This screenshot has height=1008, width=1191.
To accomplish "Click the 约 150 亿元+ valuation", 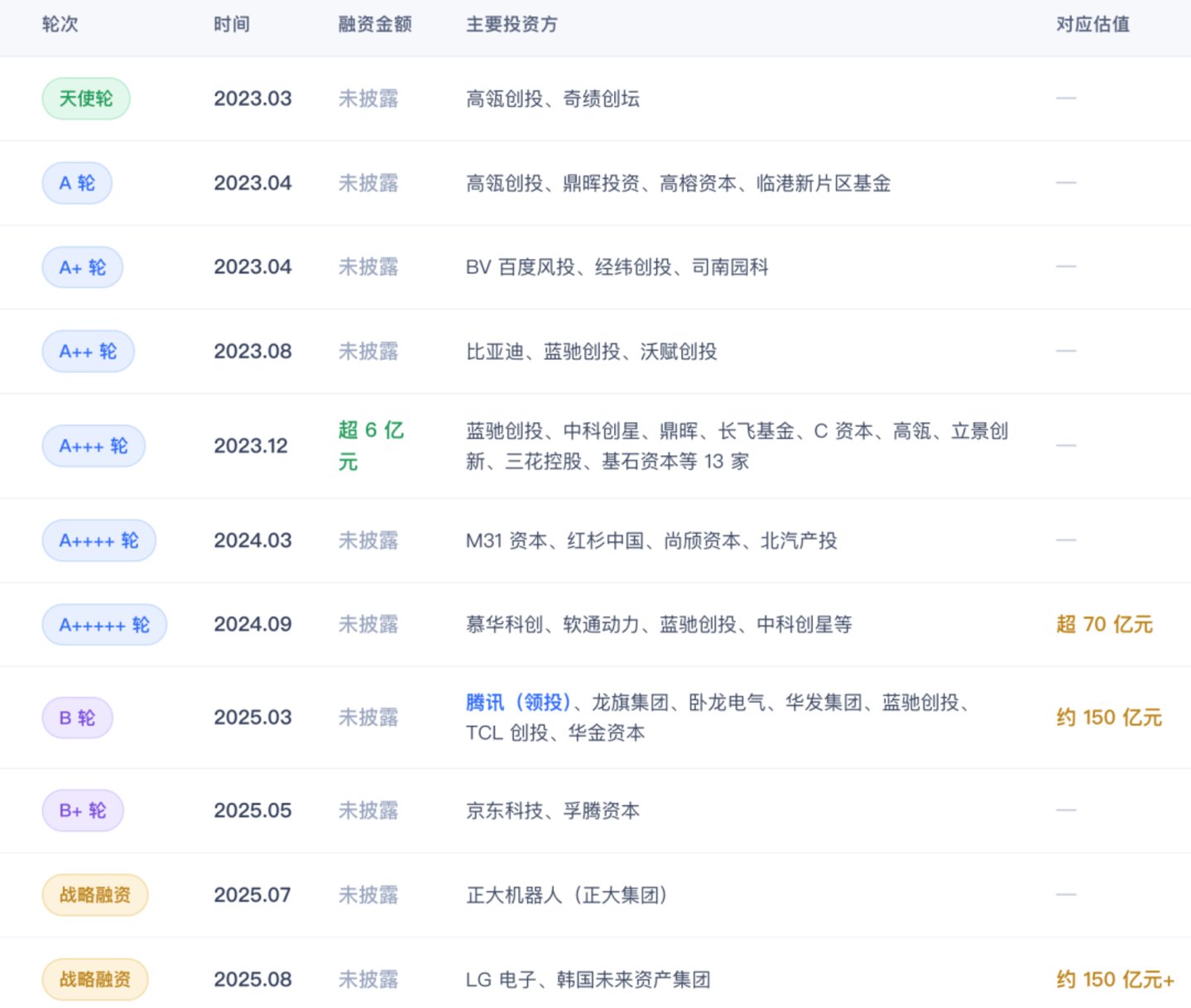I will pyautogui.click(x=1115, y=979).
